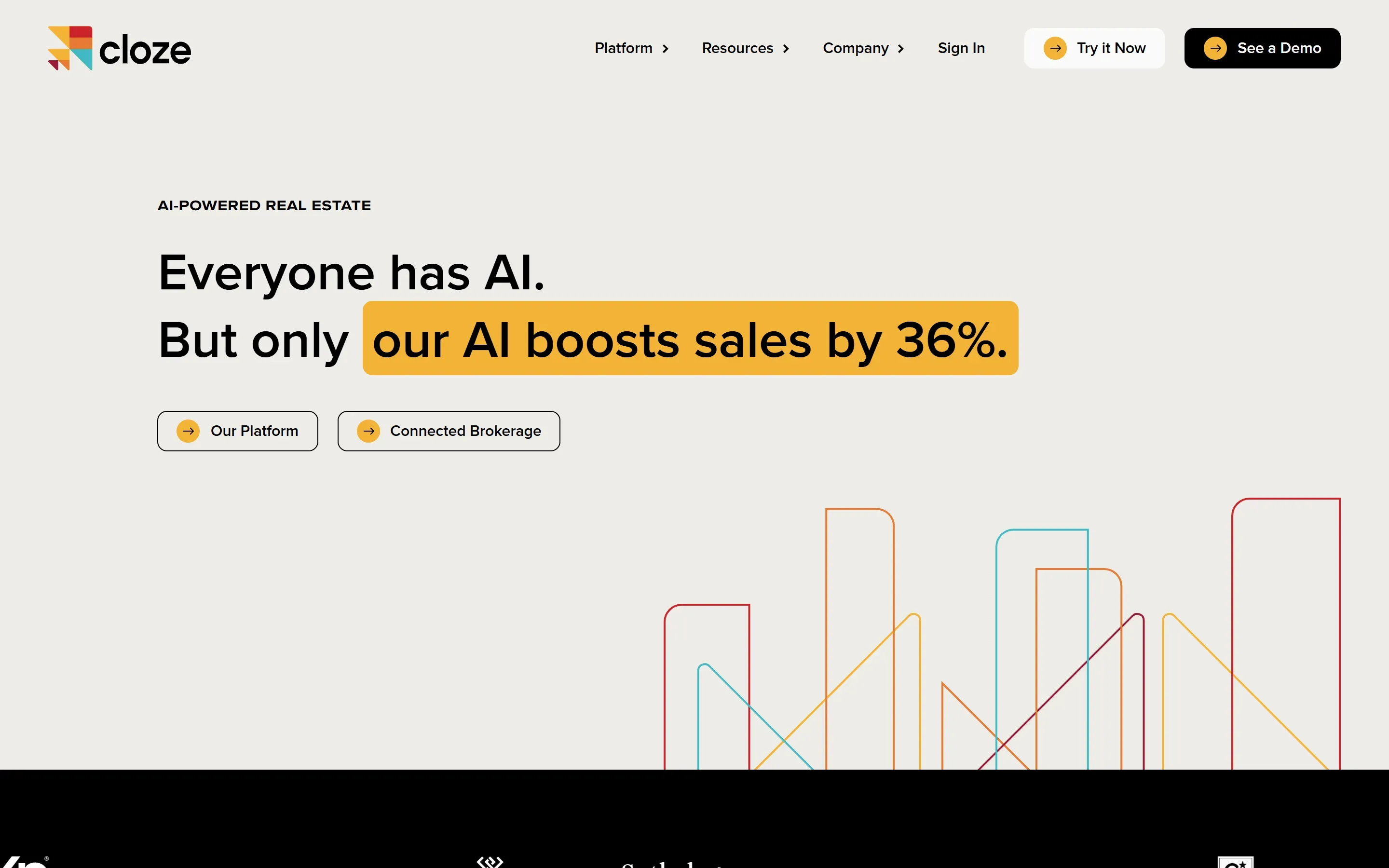Click arrow icon in See a Demo
Viewport: 1389px width, 868px height.
click(x=1215, y=48)
